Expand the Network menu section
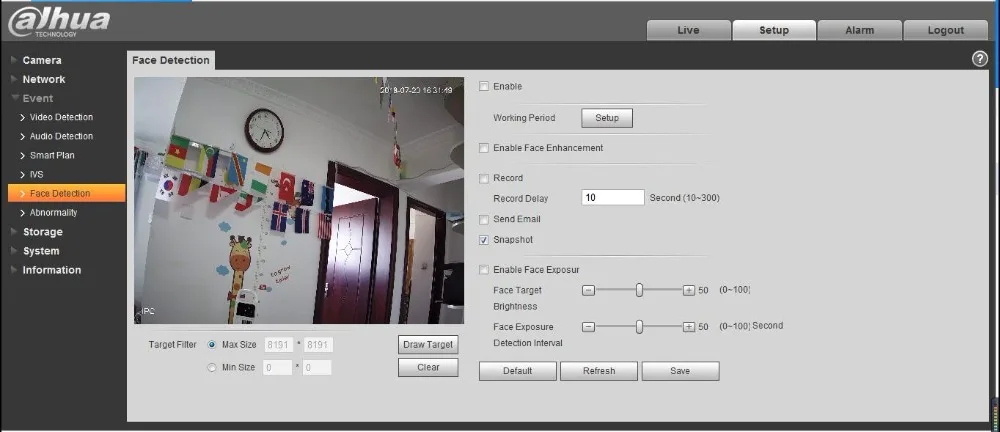Viewport: 1000px width, 432px height. (43, 79)
